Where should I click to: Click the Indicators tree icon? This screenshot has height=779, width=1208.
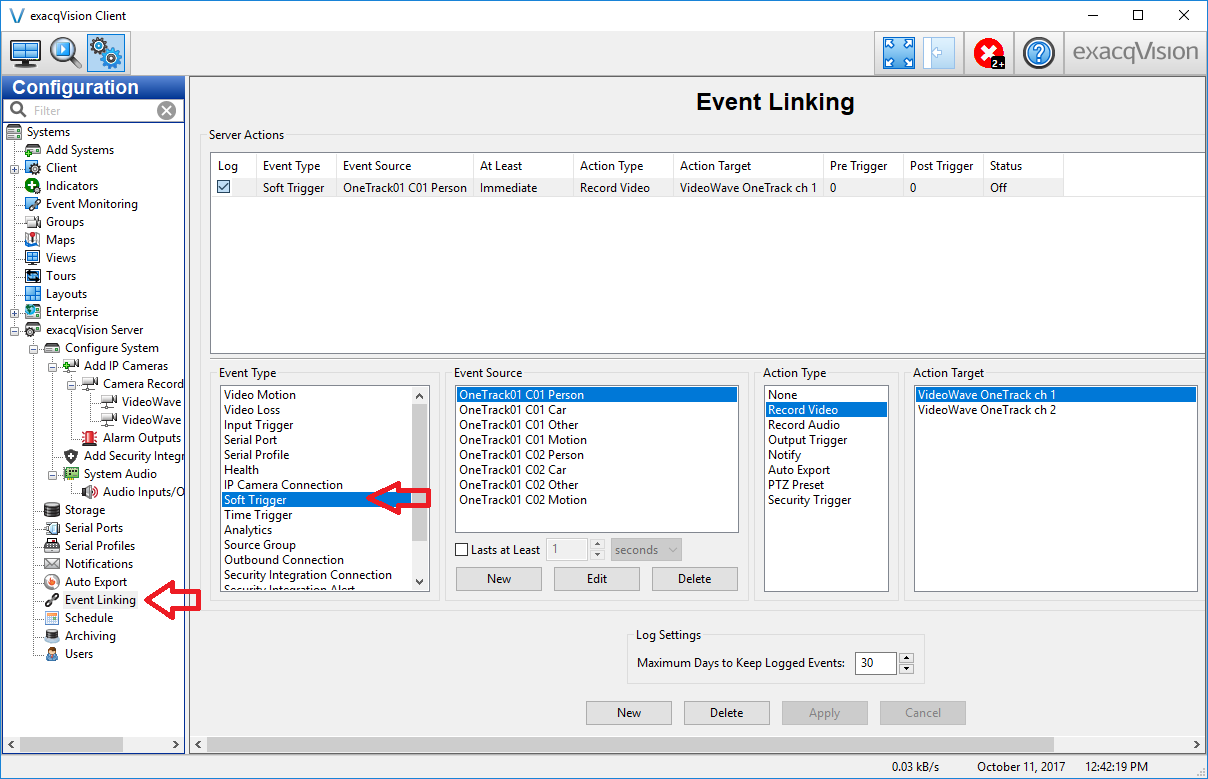click(x=34, y=186)
